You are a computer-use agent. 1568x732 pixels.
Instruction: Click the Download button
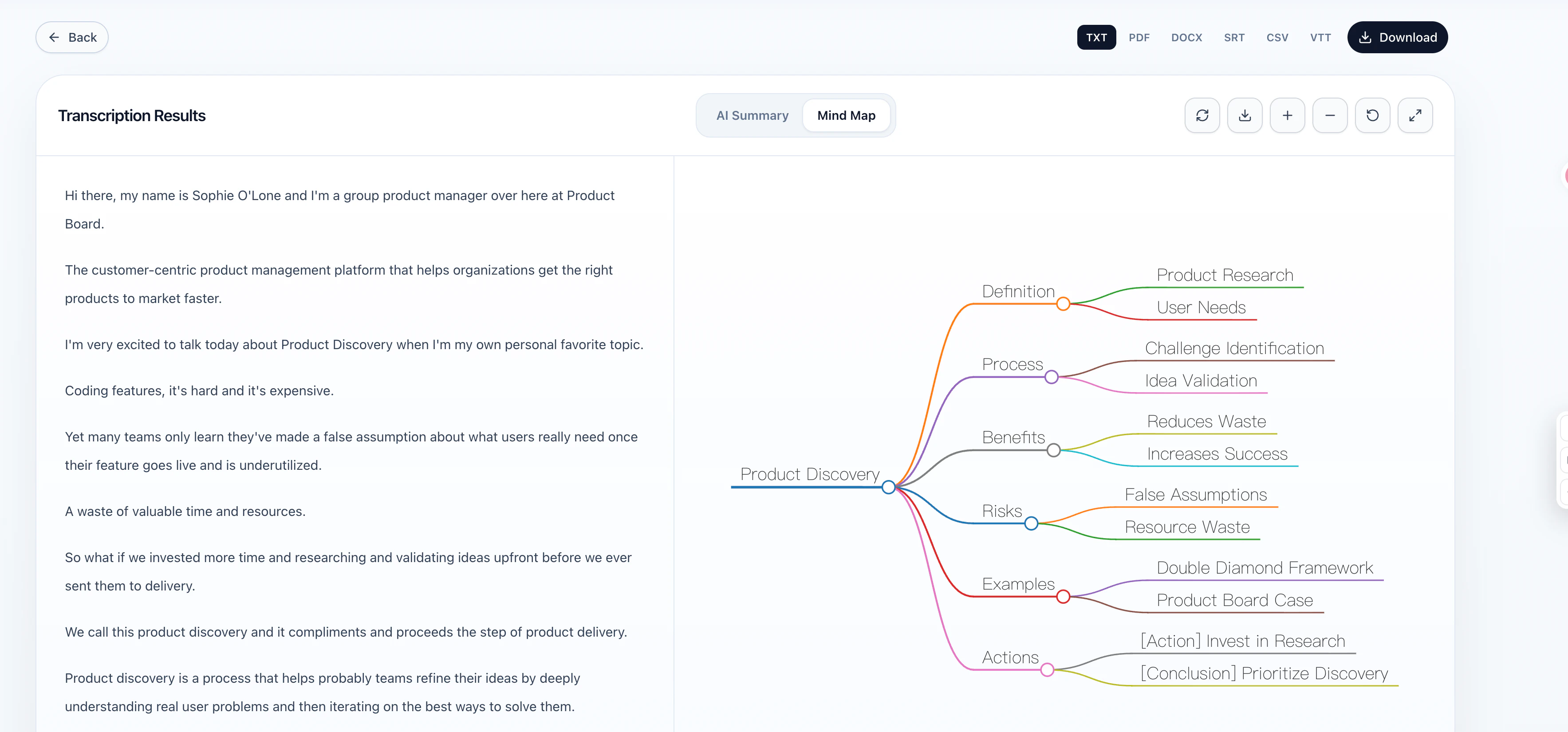[1397, 37]
